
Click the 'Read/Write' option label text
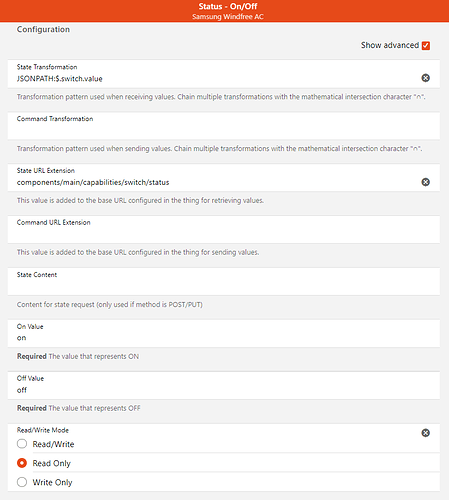tap(53, 444)
